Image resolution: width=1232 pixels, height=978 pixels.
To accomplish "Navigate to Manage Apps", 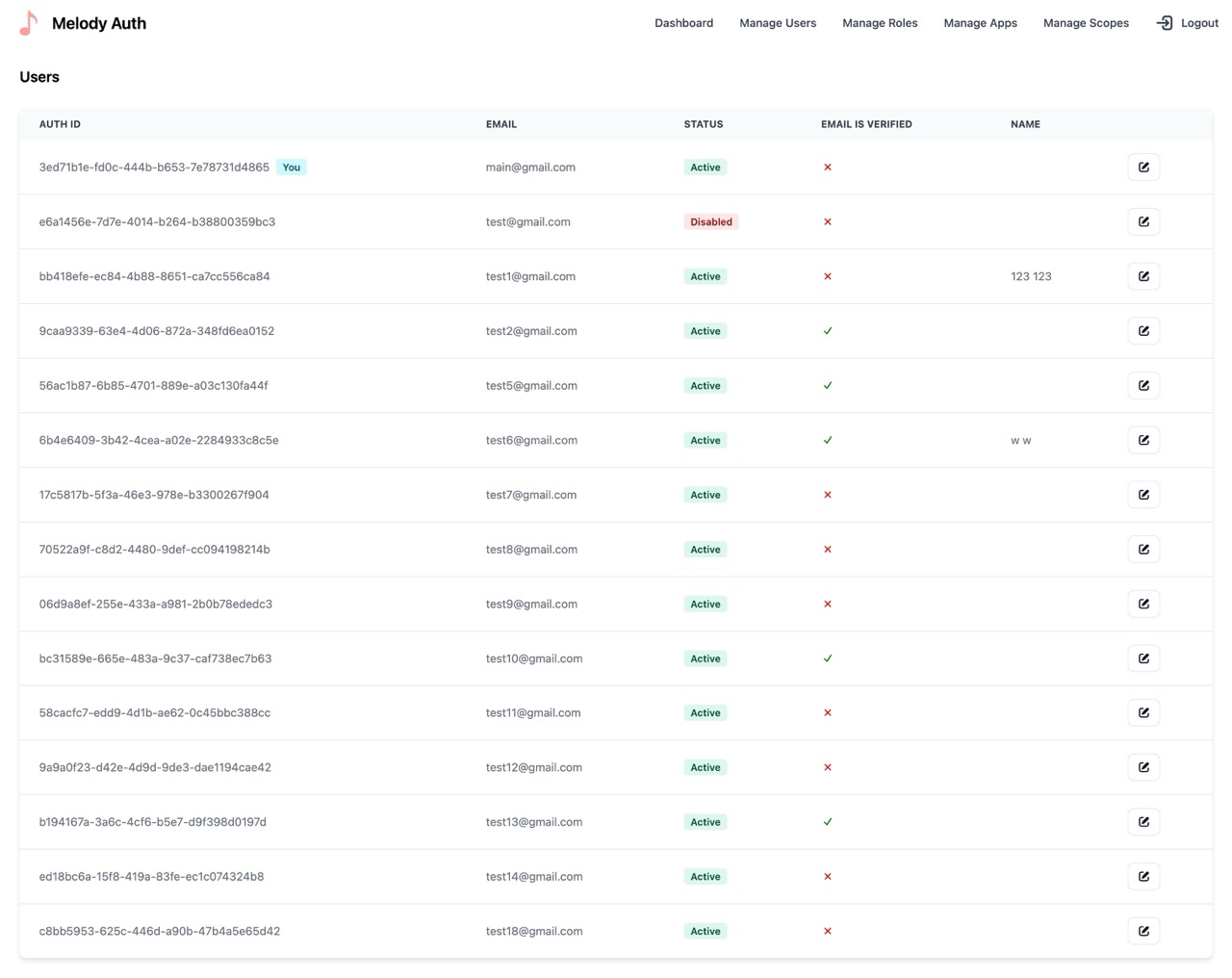I will (980, 23).
